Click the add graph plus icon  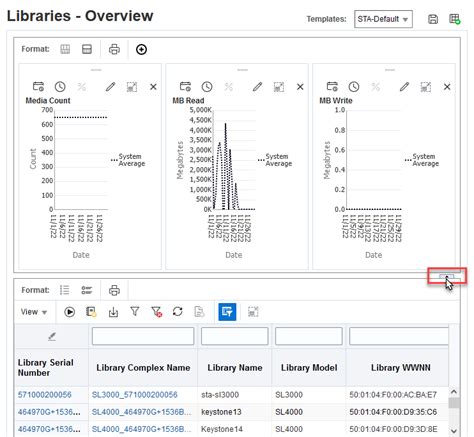click(141, 49)
